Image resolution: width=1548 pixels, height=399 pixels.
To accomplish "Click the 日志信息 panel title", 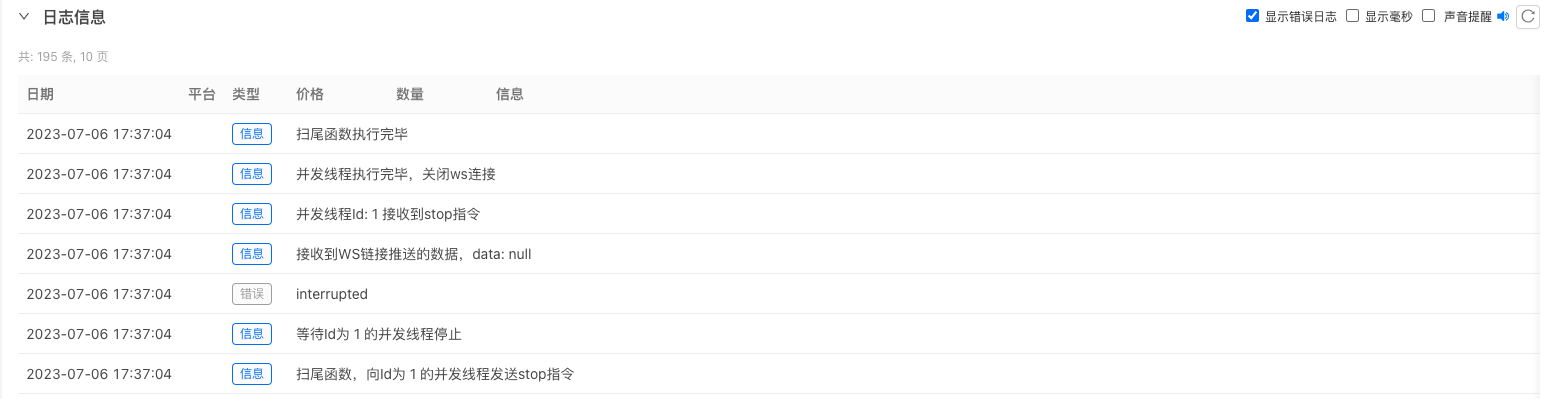I will 74,17.
